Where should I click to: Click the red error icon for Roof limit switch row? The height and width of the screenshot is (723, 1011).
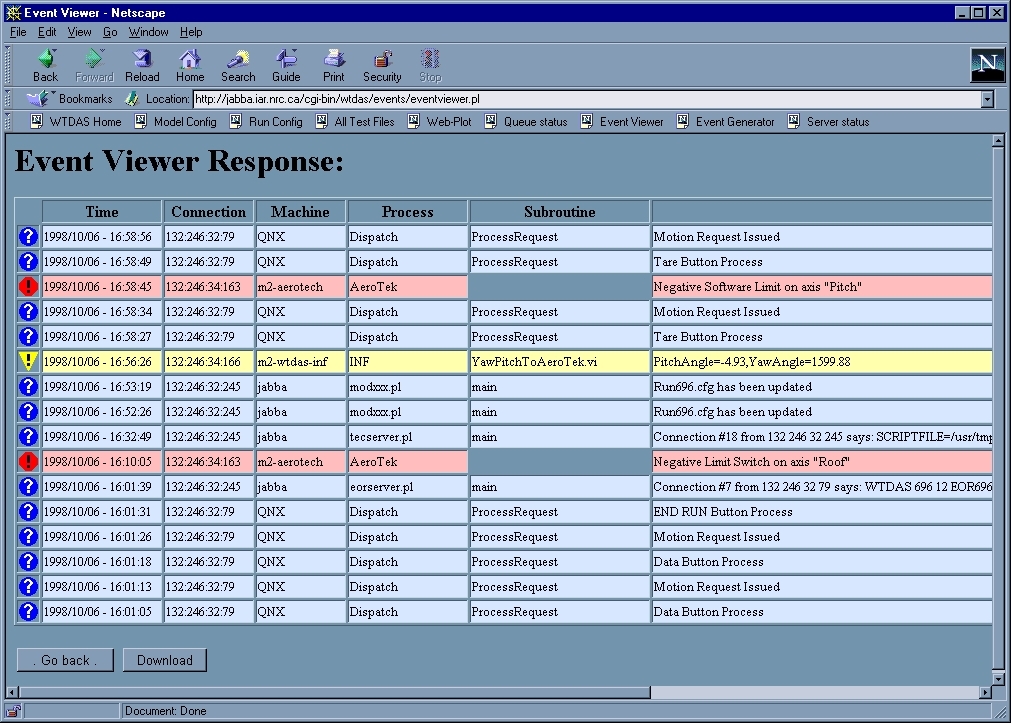[28, 461]
